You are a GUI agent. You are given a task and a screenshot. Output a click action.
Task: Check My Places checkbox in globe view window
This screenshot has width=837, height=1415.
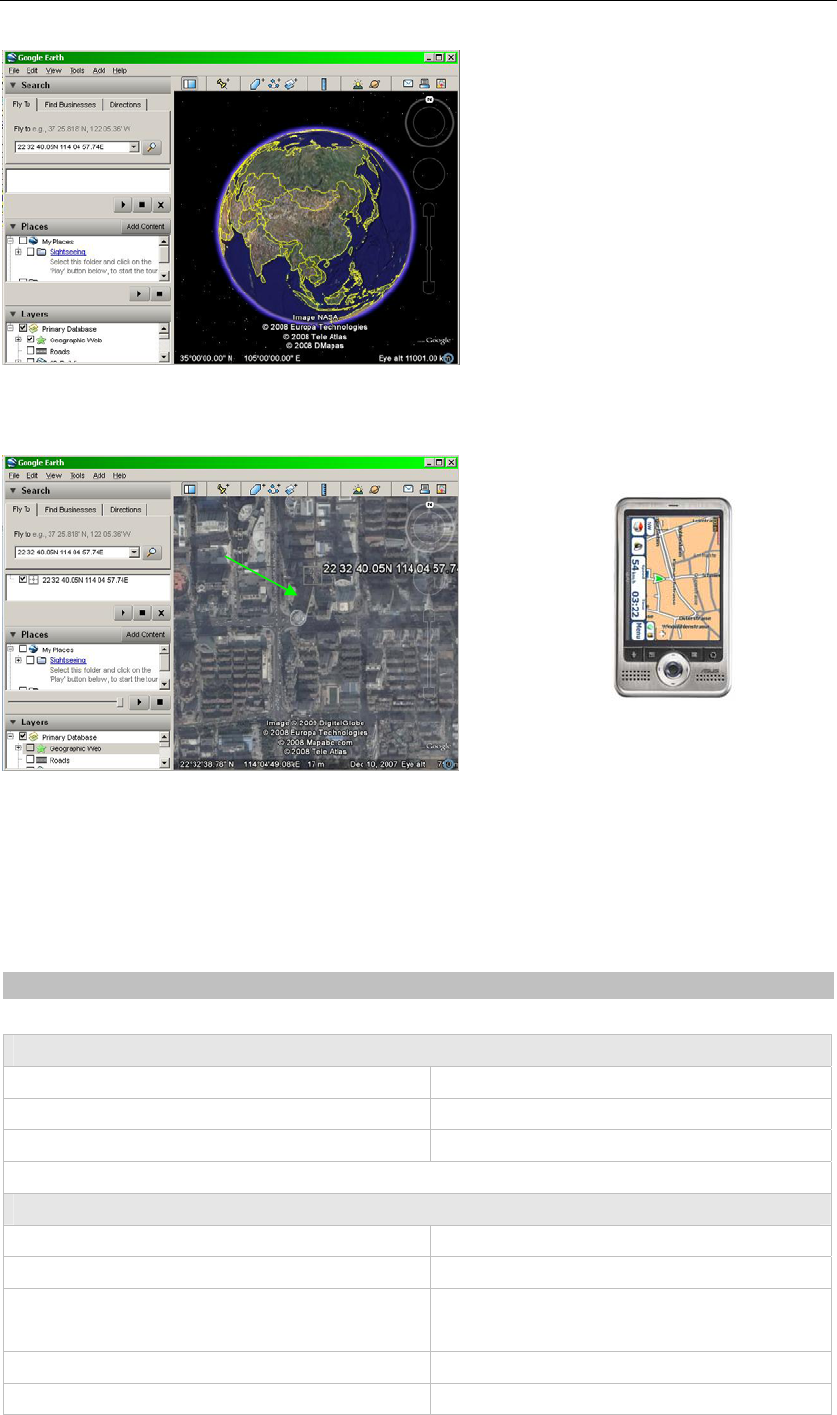22,241
